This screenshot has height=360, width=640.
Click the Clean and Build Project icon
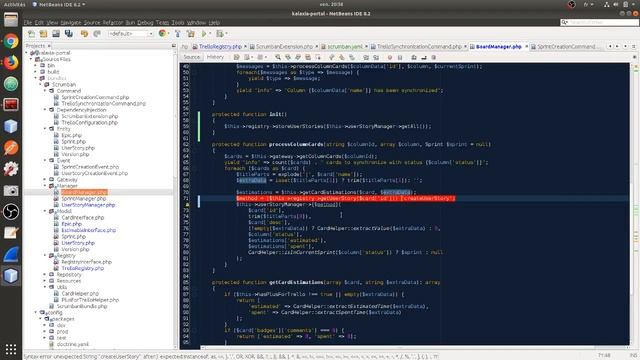click(x=190, y=34)
